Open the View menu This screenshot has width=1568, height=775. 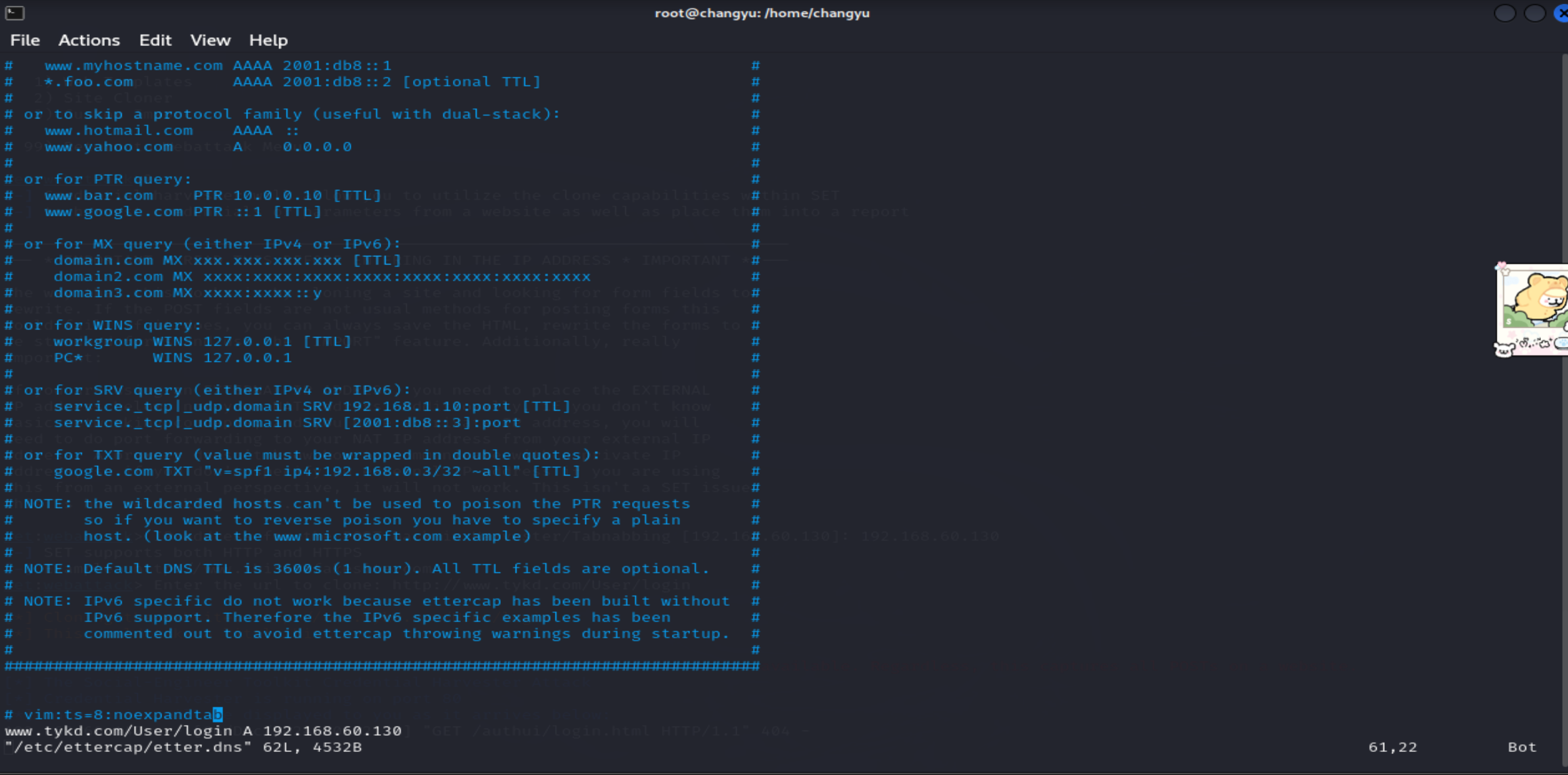point(210,41)
